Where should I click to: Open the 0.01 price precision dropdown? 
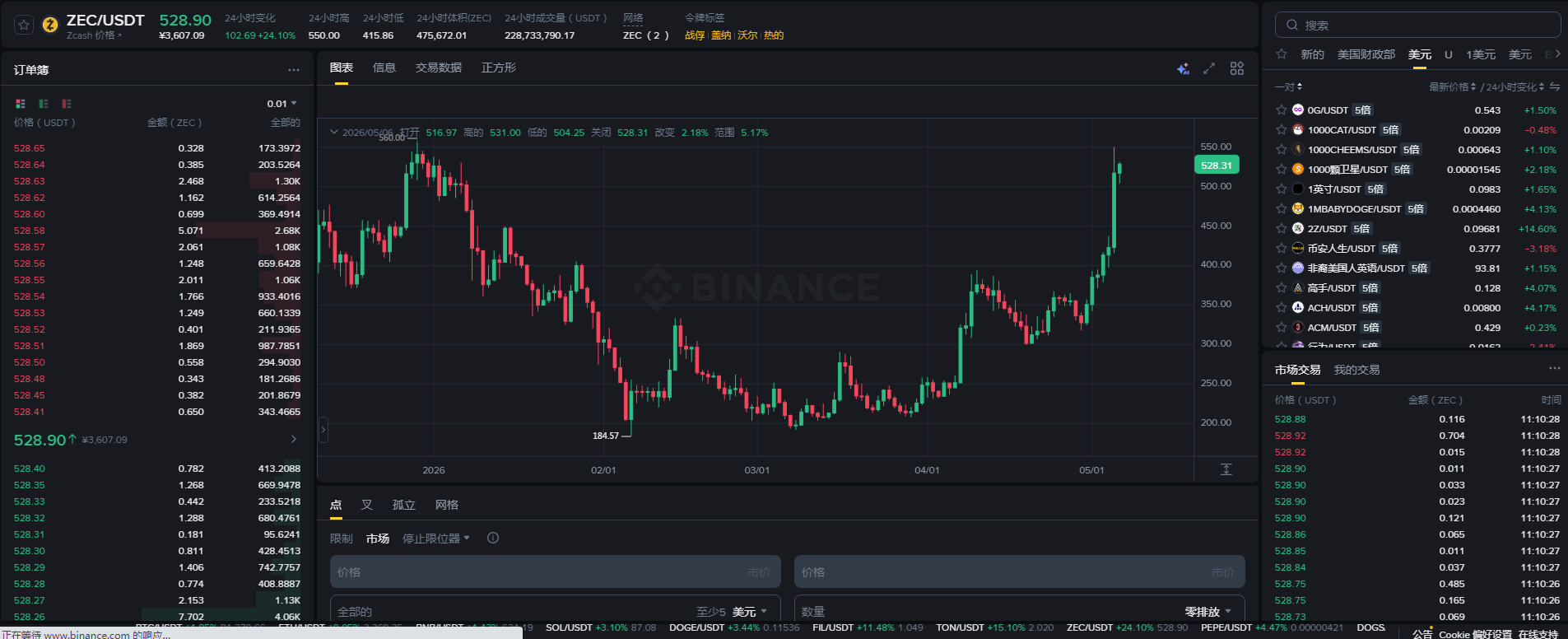click(x=281, y=104)
